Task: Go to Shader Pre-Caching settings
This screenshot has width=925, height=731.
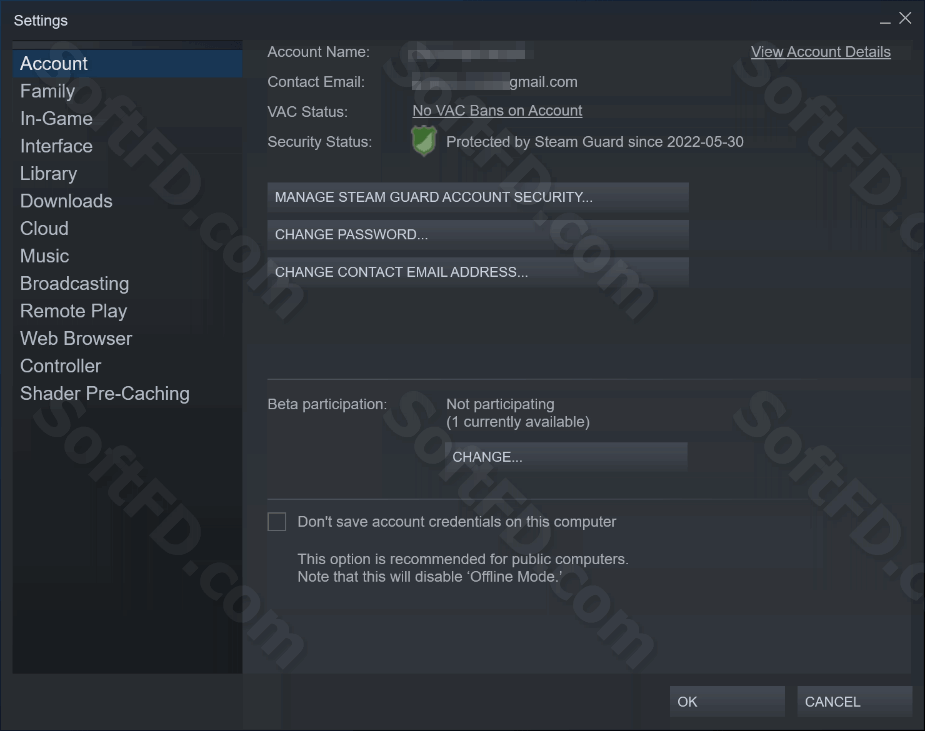Action: tap(127, 394)
